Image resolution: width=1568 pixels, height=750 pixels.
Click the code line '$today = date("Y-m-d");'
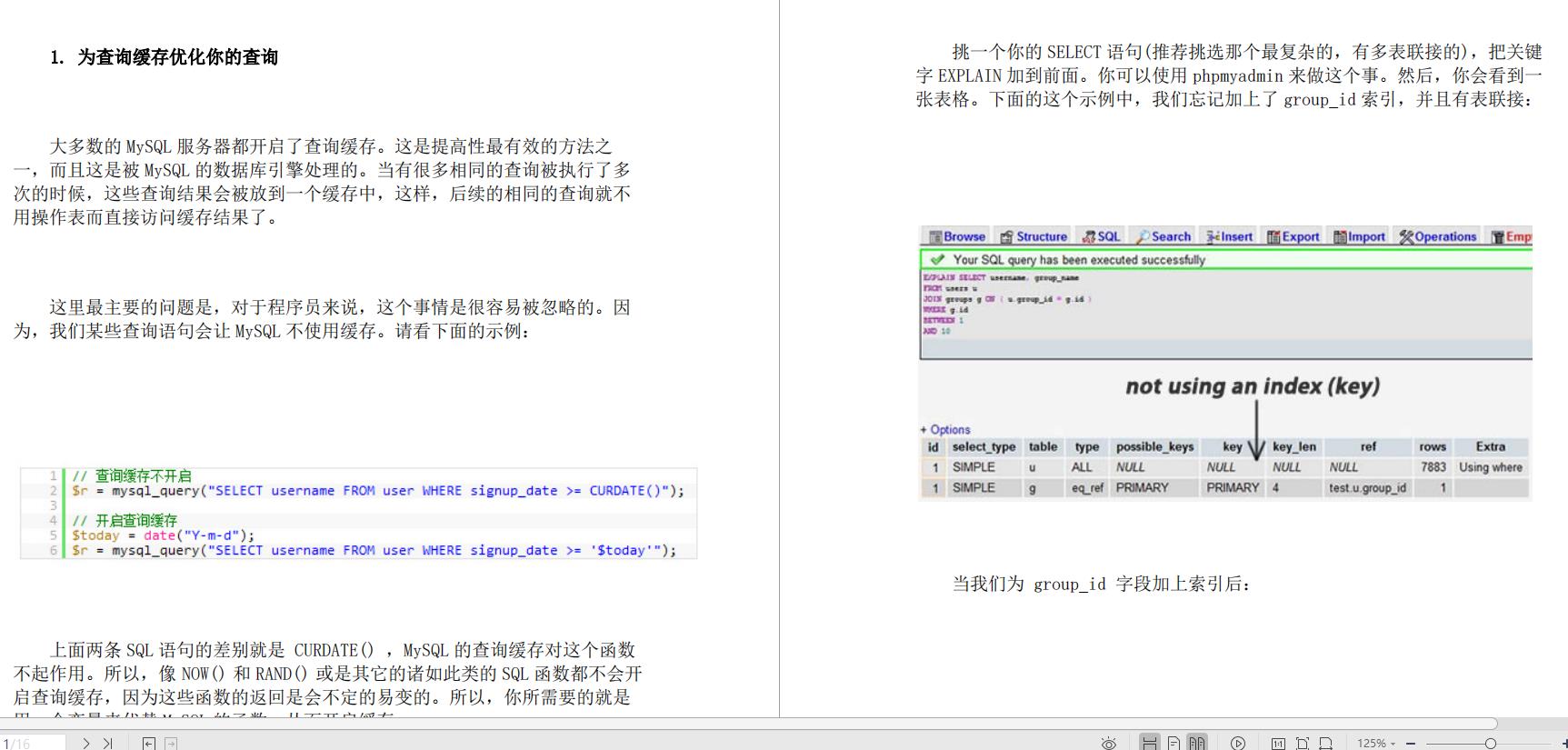point(164,535)
